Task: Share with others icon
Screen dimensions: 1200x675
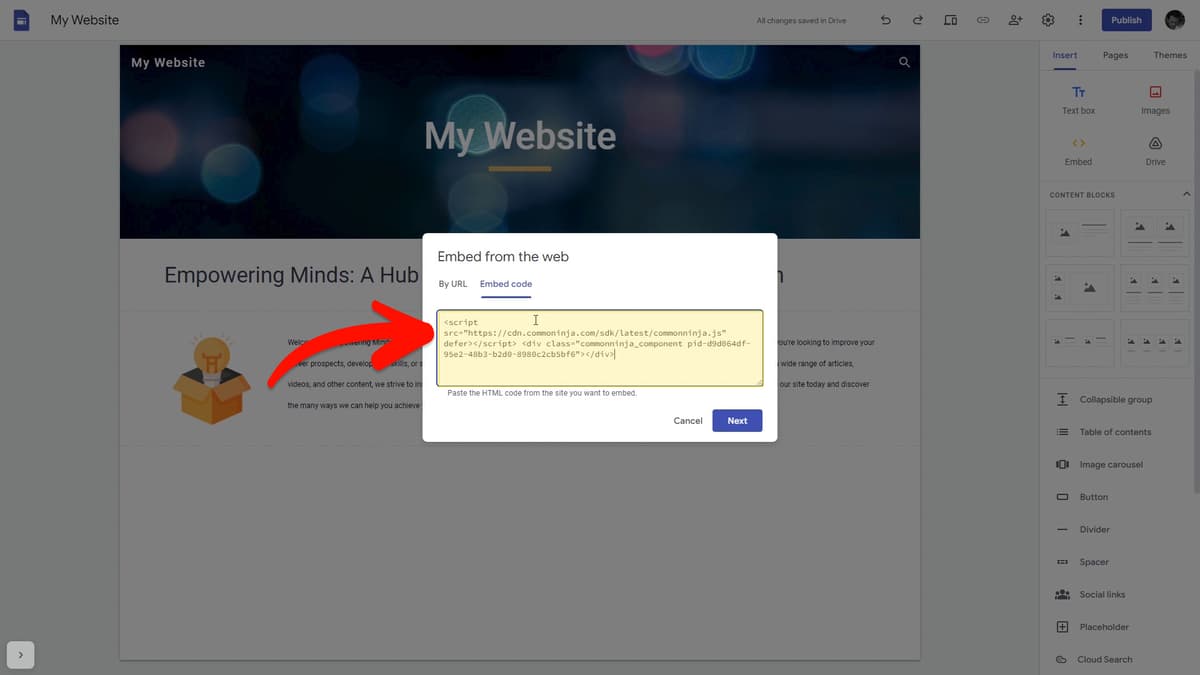Action: 1015,20
